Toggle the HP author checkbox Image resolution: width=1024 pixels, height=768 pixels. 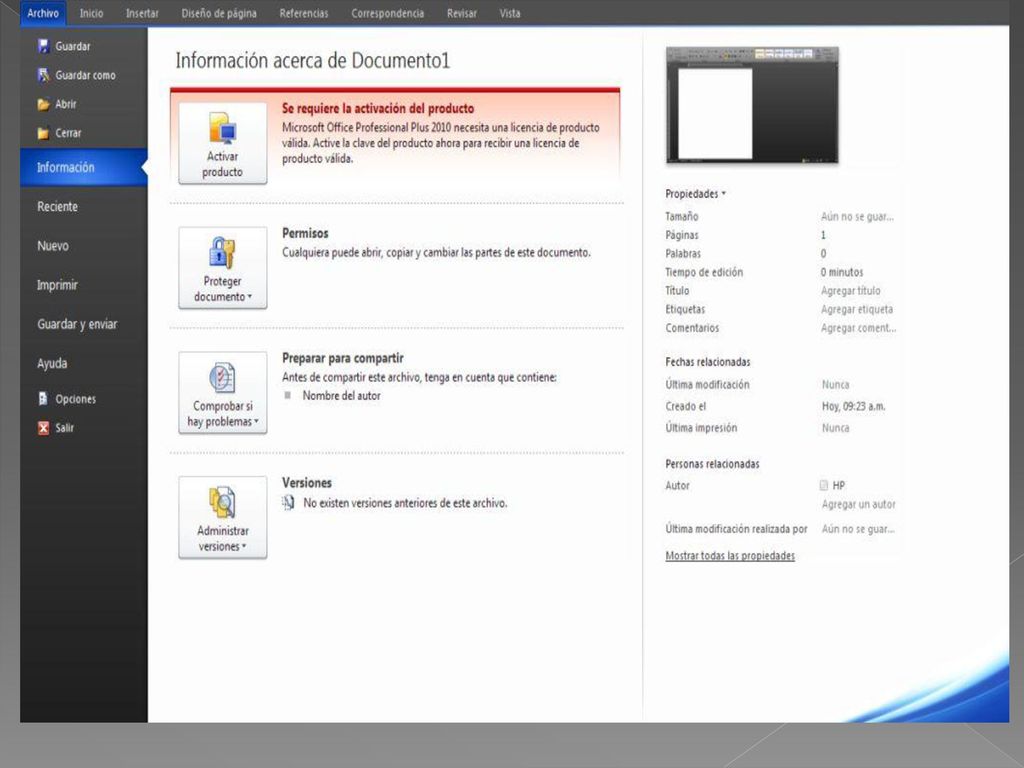coord(824,485)
